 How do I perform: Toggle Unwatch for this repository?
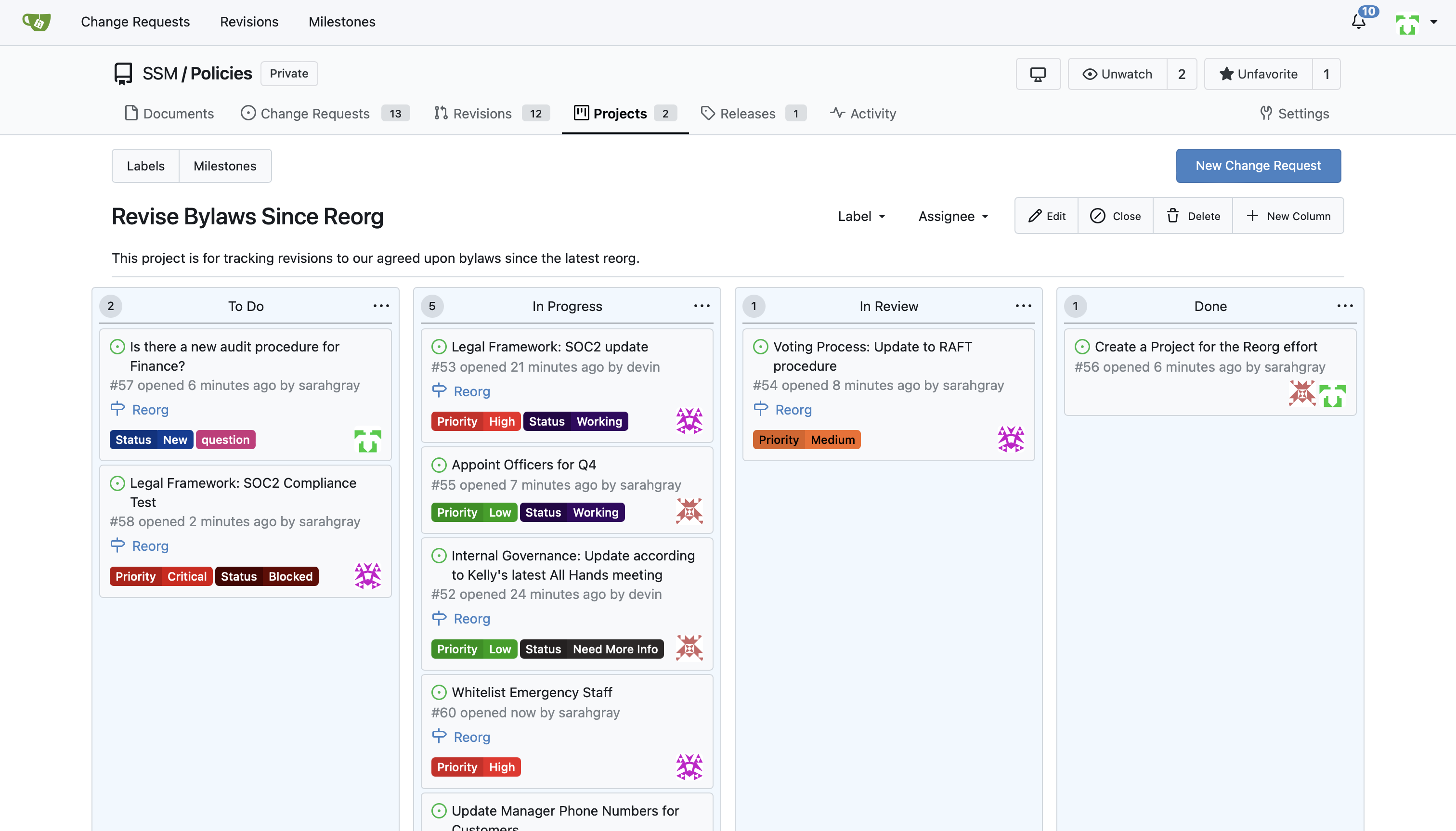coord(1117,74)
